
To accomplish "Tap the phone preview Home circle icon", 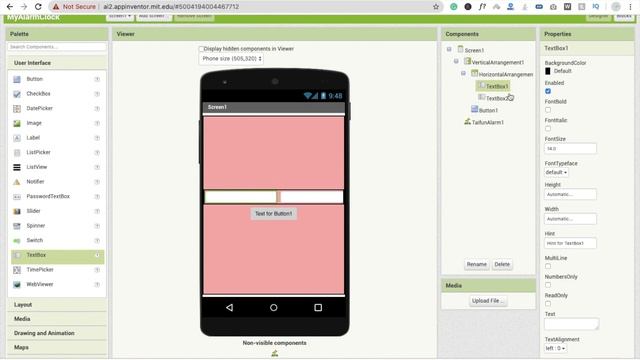I will (x=273, y=307).
